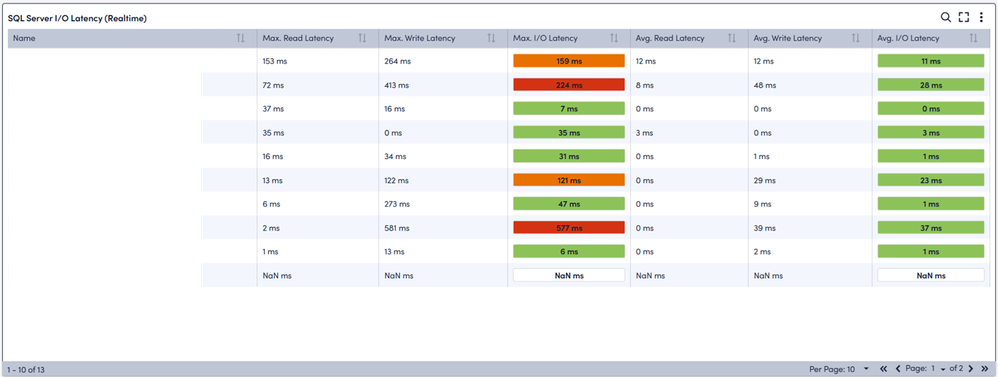Go to next page arrow
Image resolution: width=998 pixels, height=377 pixels.
(x=971, y=369)
